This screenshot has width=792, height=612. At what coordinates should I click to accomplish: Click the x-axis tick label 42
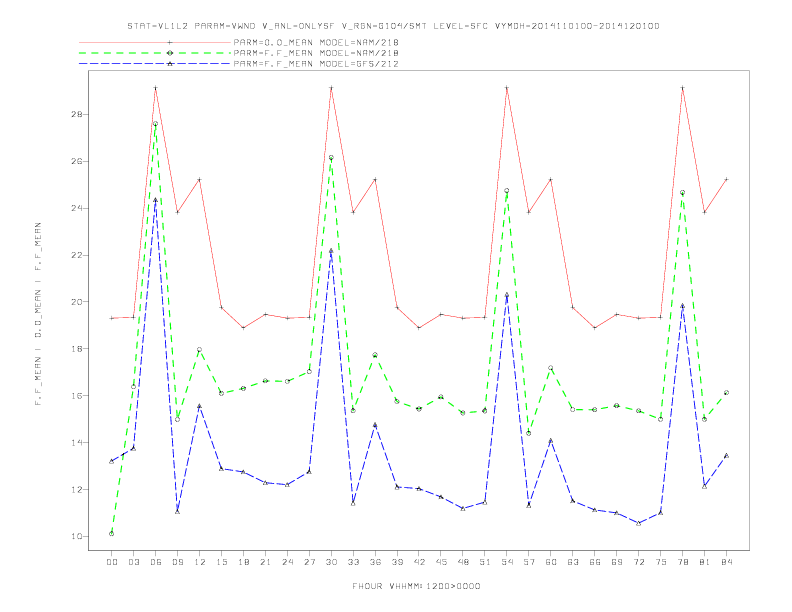[x=419, y=562]
